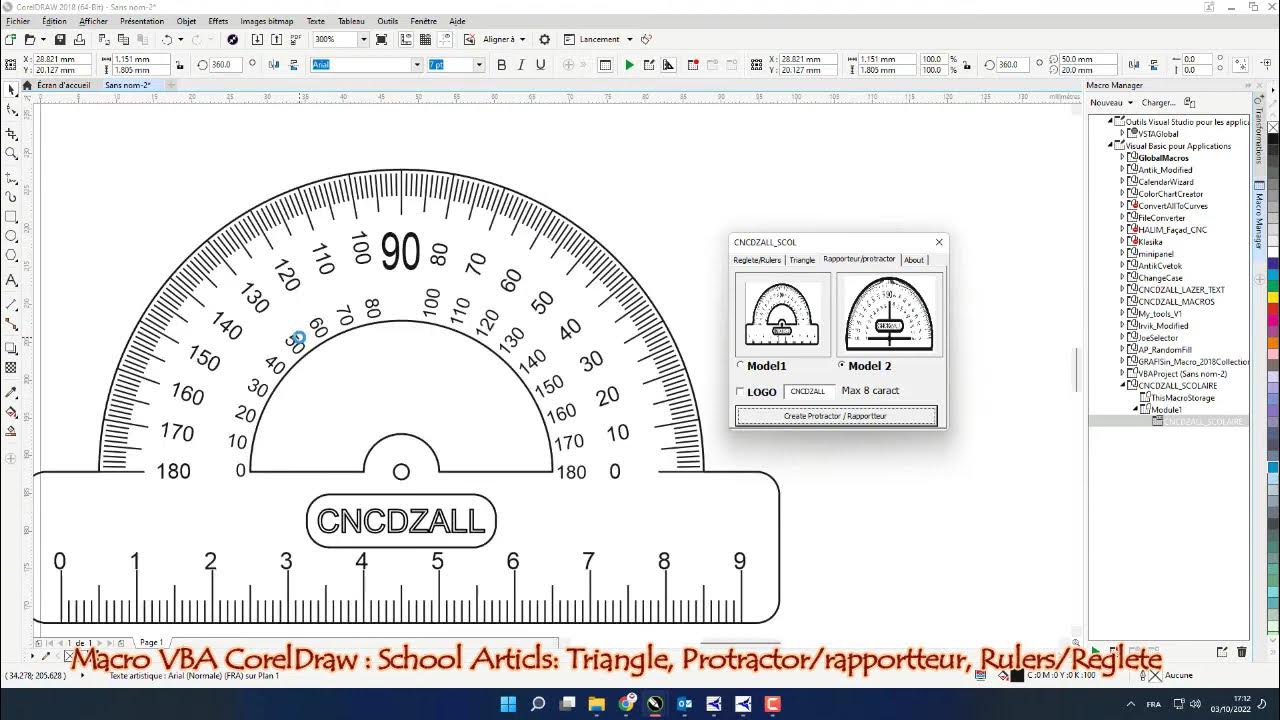
Task: Select the Model1 radio button
Action: [741, 366]
